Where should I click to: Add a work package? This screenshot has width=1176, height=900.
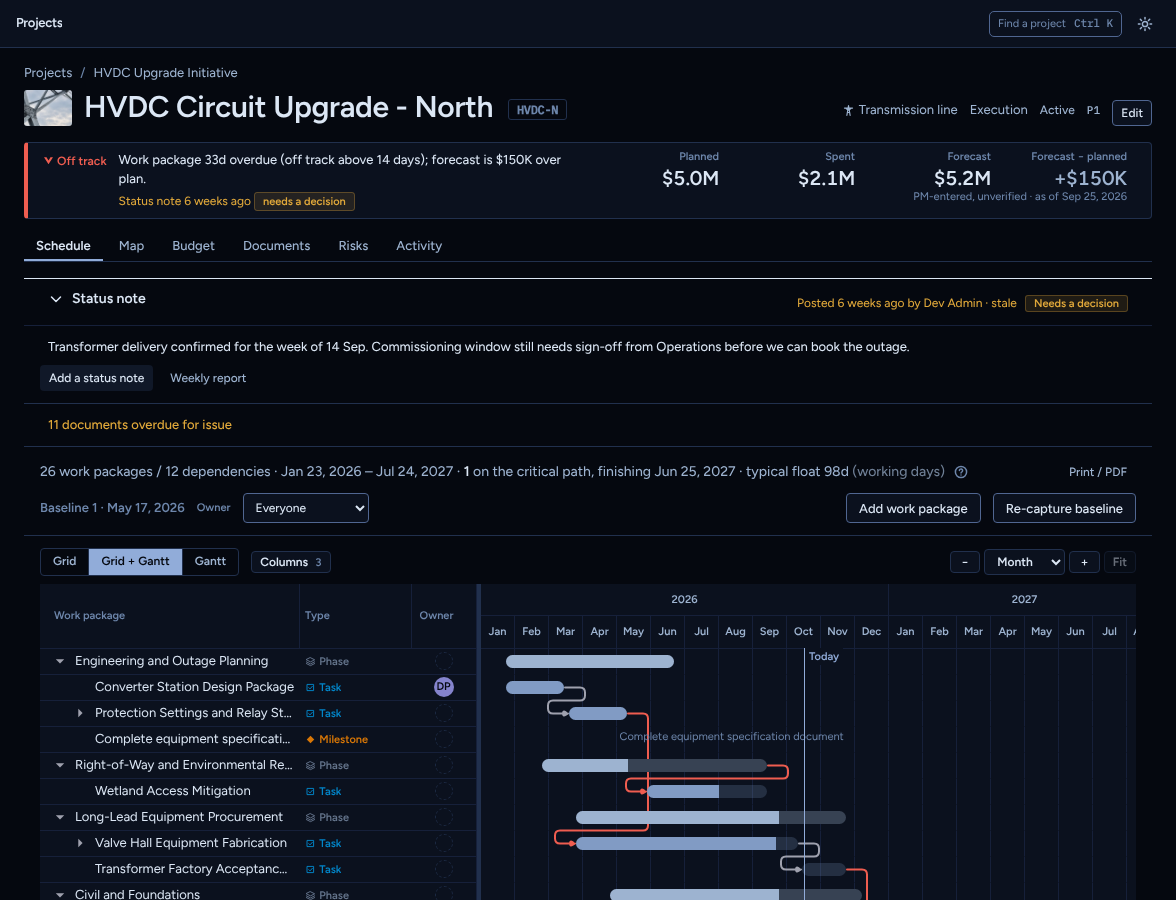(x=913, y=508)
